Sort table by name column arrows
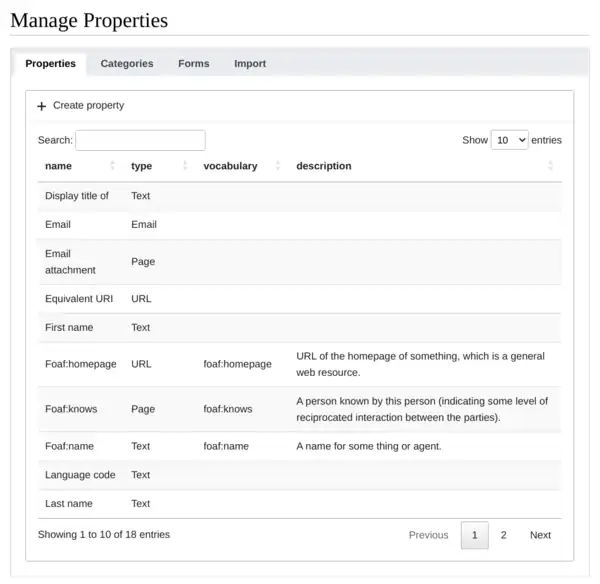This screenshot has width=600, height=584. pyautogui.click(x=112, y=166)
